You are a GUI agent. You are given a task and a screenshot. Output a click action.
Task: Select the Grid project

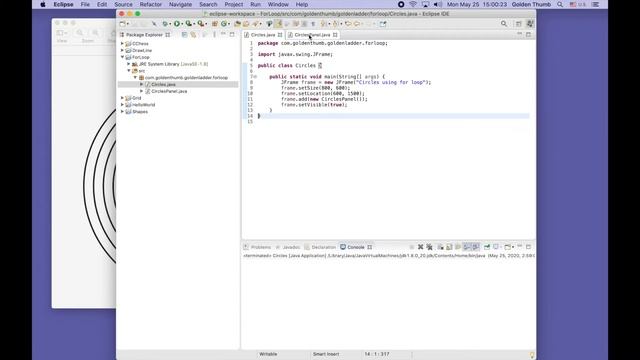click(x=136, y=98)
